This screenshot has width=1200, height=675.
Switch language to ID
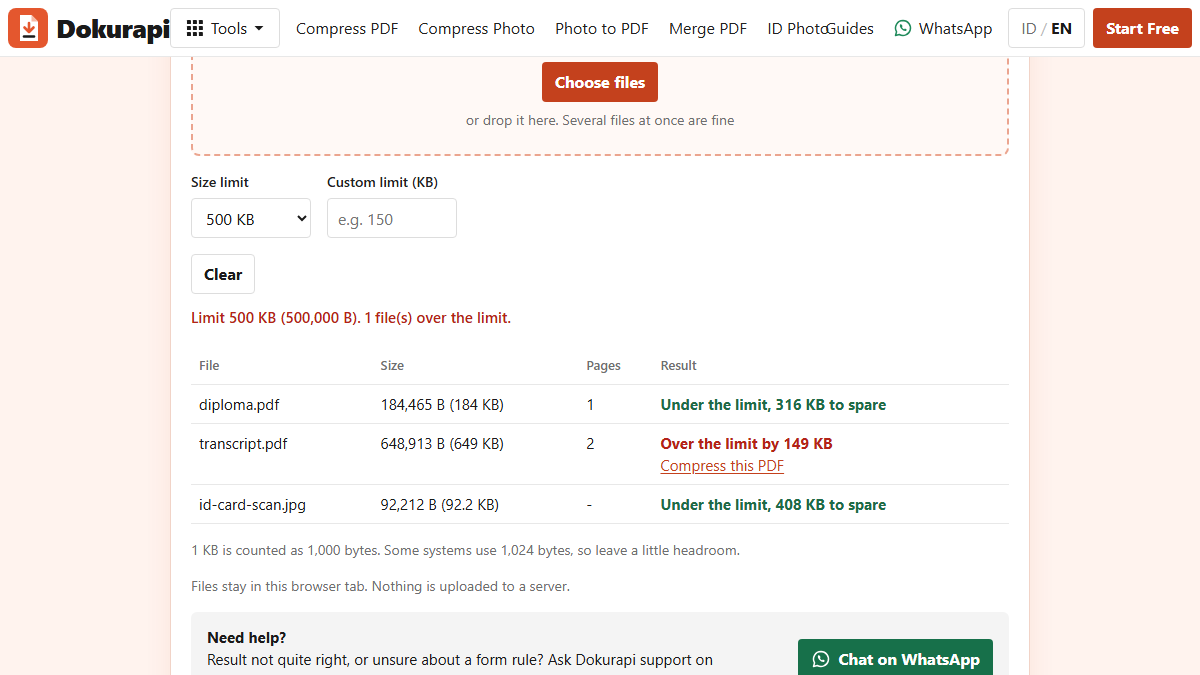pyautogui.click(x=1028, y=28)
